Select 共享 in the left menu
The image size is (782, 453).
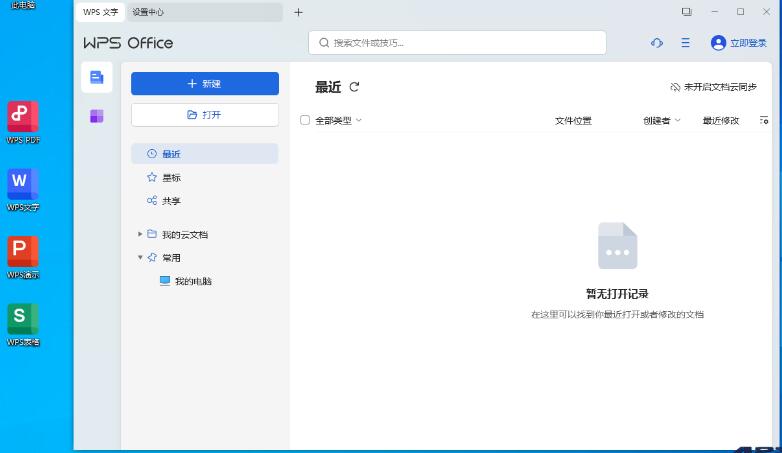pyautogui.click(x=204, y=201)
